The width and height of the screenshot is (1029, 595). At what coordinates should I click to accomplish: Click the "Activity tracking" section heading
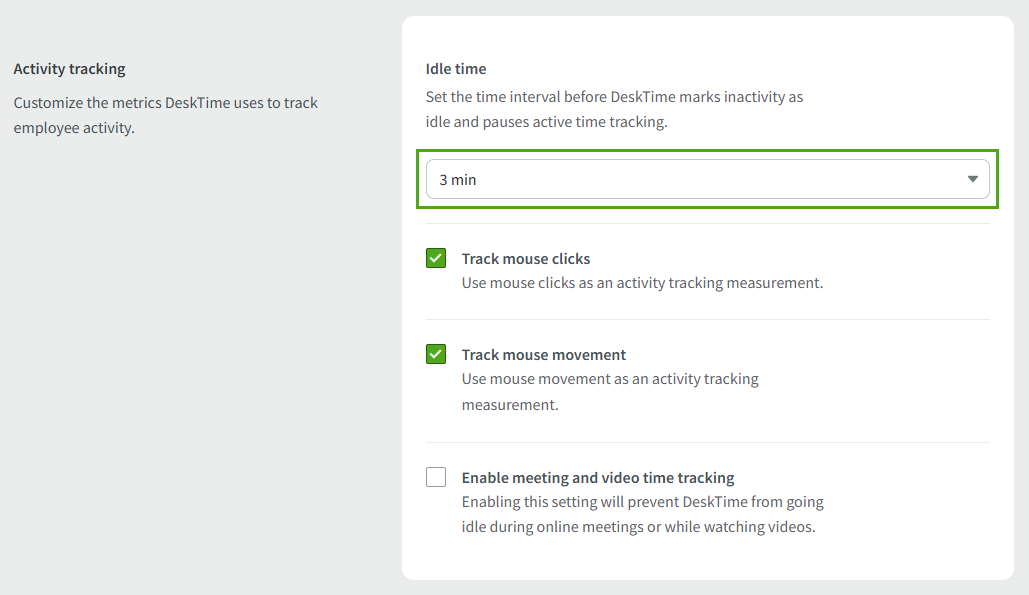tap(70, 69)
